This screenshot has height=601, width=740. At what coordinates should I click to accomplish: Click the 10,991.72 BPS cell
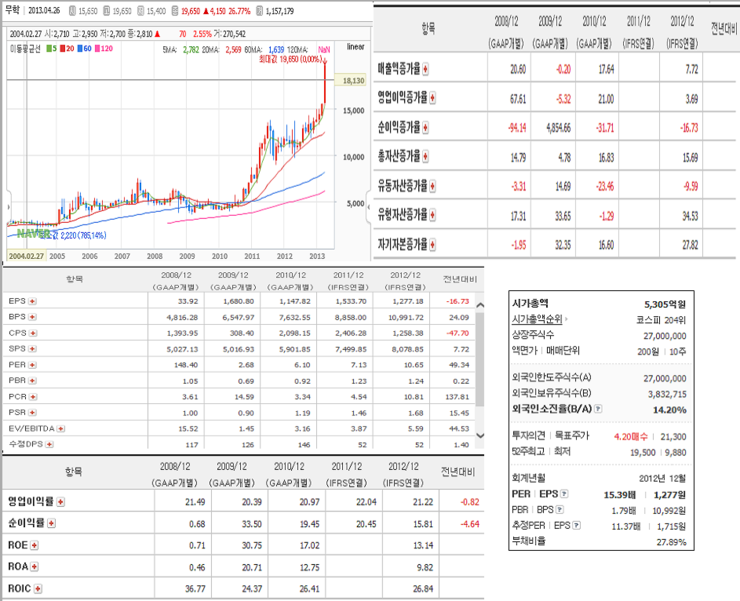406,317
